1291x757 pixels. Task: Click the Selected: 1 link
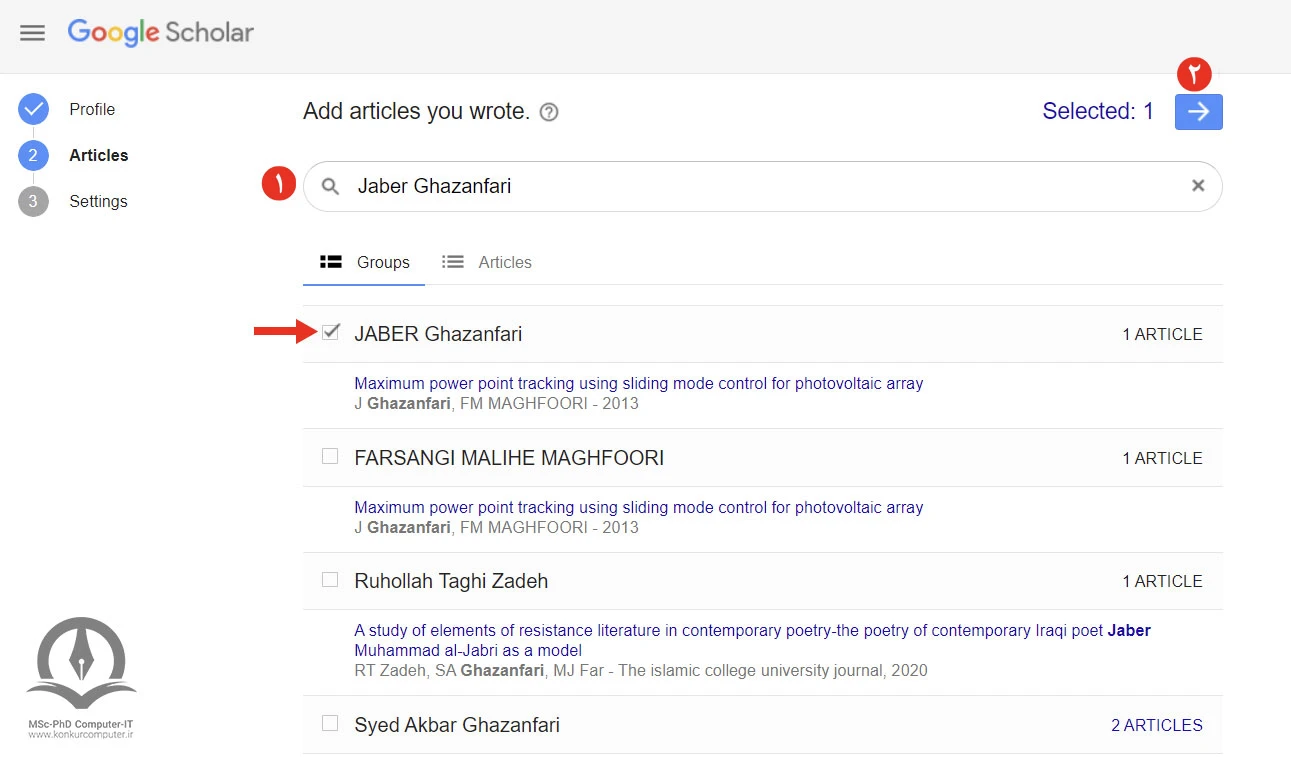(1097, 112)
